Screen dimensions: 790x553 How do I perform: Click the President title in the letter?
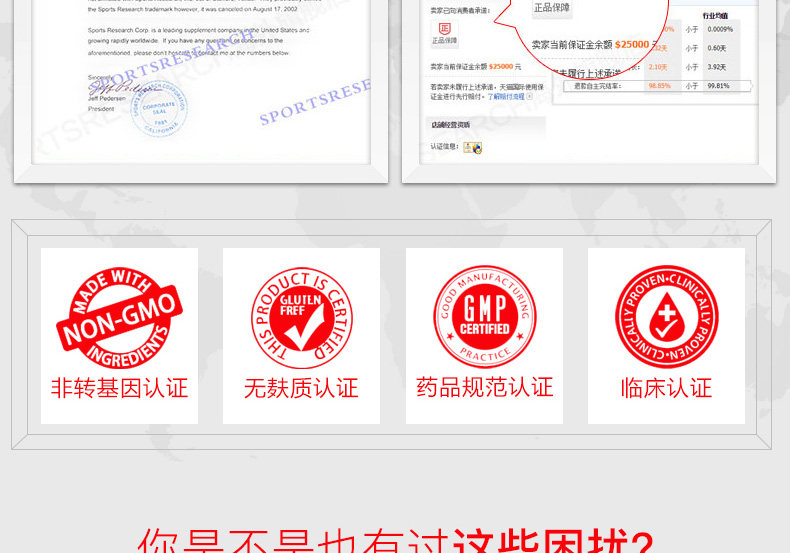[101, 109]
